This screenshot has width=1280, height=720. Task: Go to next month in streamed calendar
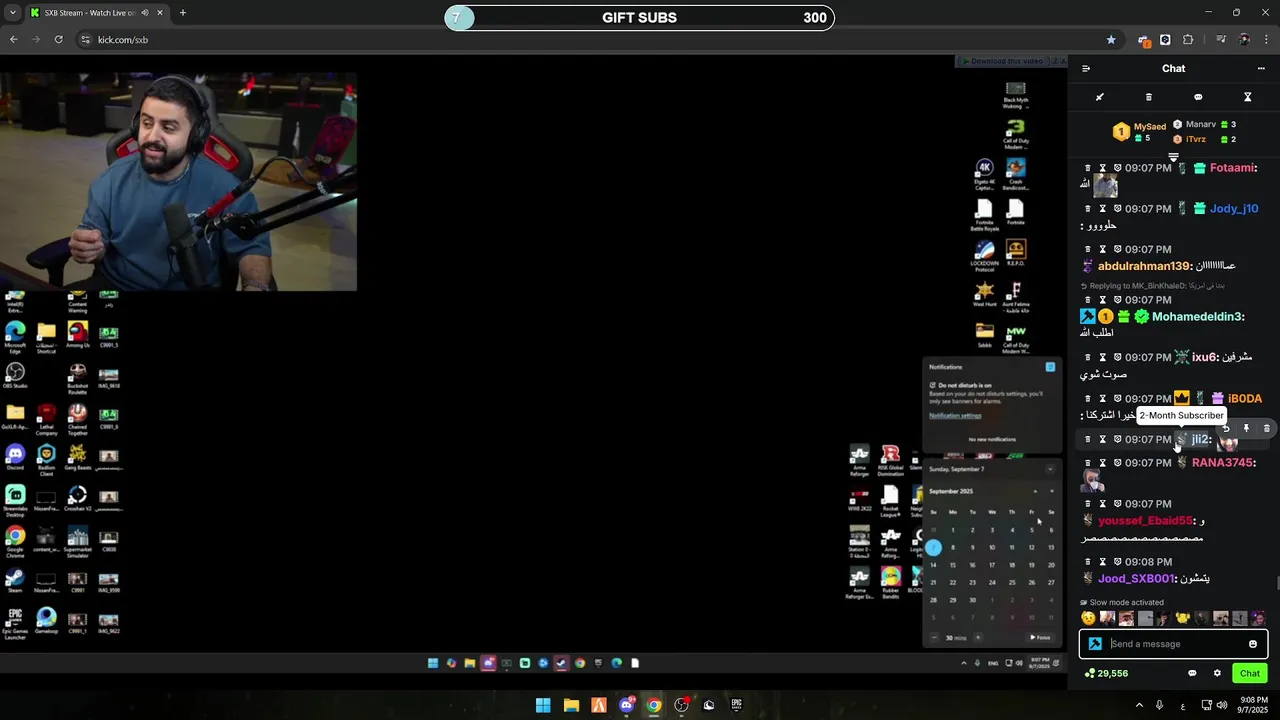coord(1051,491)
